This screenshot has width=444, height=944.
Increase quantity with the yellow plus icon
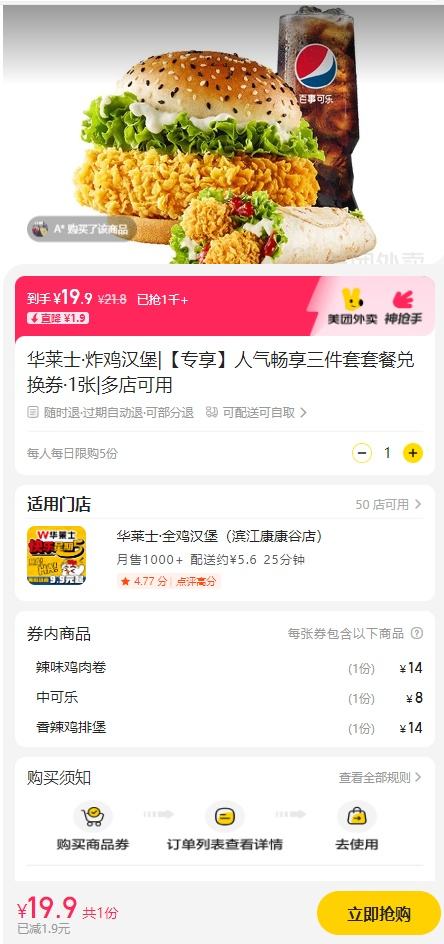pyautogui.click(x=412, y=453)
